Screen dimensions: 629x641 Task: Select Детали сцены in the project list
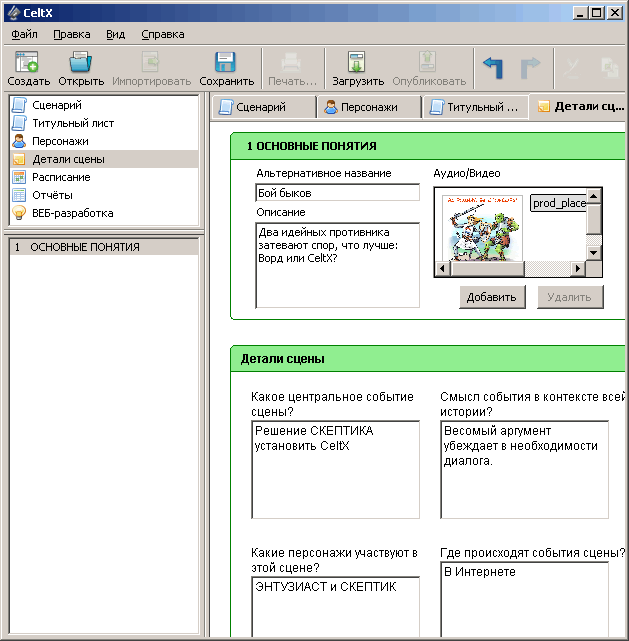[104, 159]
